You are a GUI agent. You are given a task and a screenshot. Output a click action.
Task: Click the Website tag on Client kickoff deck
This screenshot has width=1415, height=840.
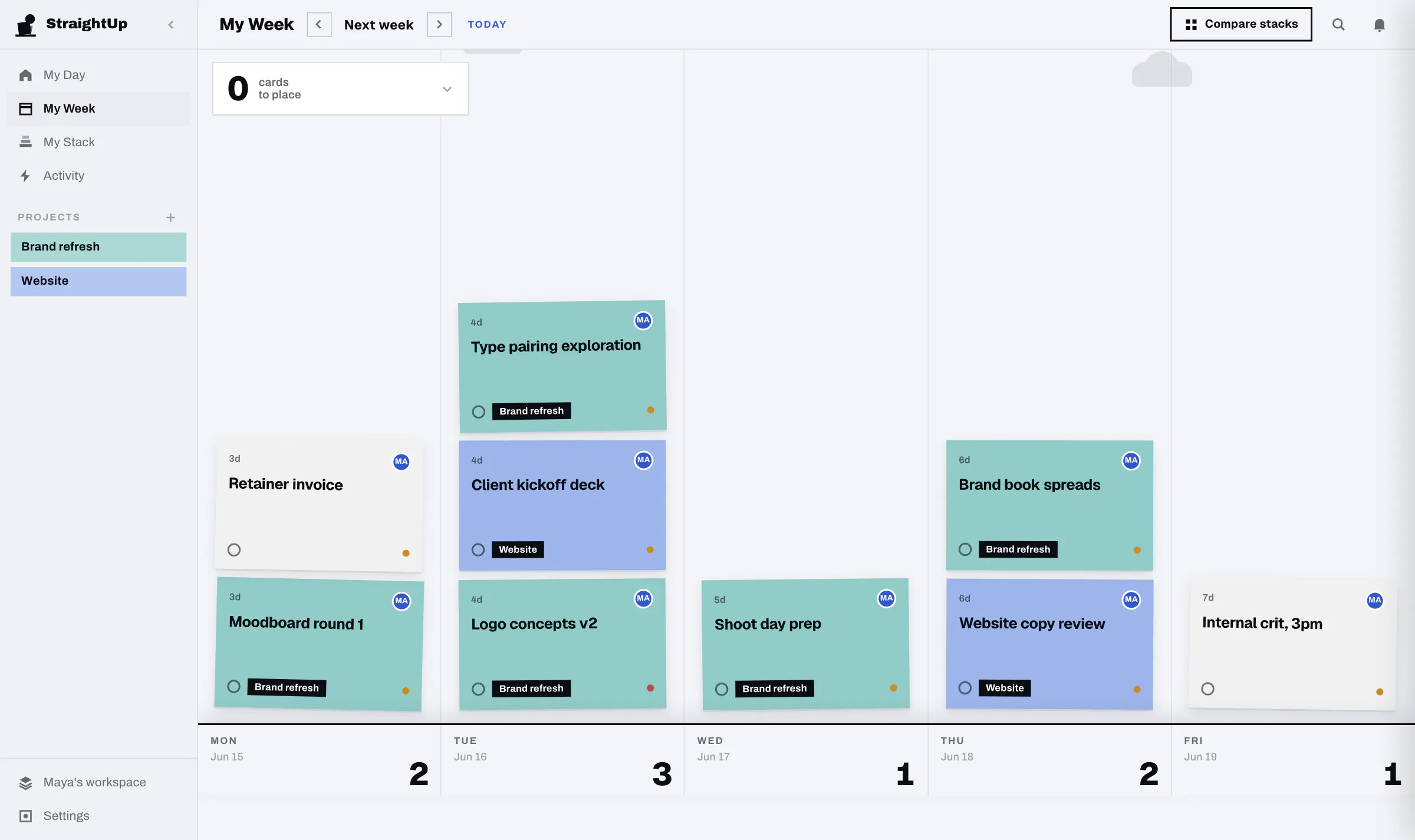518,549
